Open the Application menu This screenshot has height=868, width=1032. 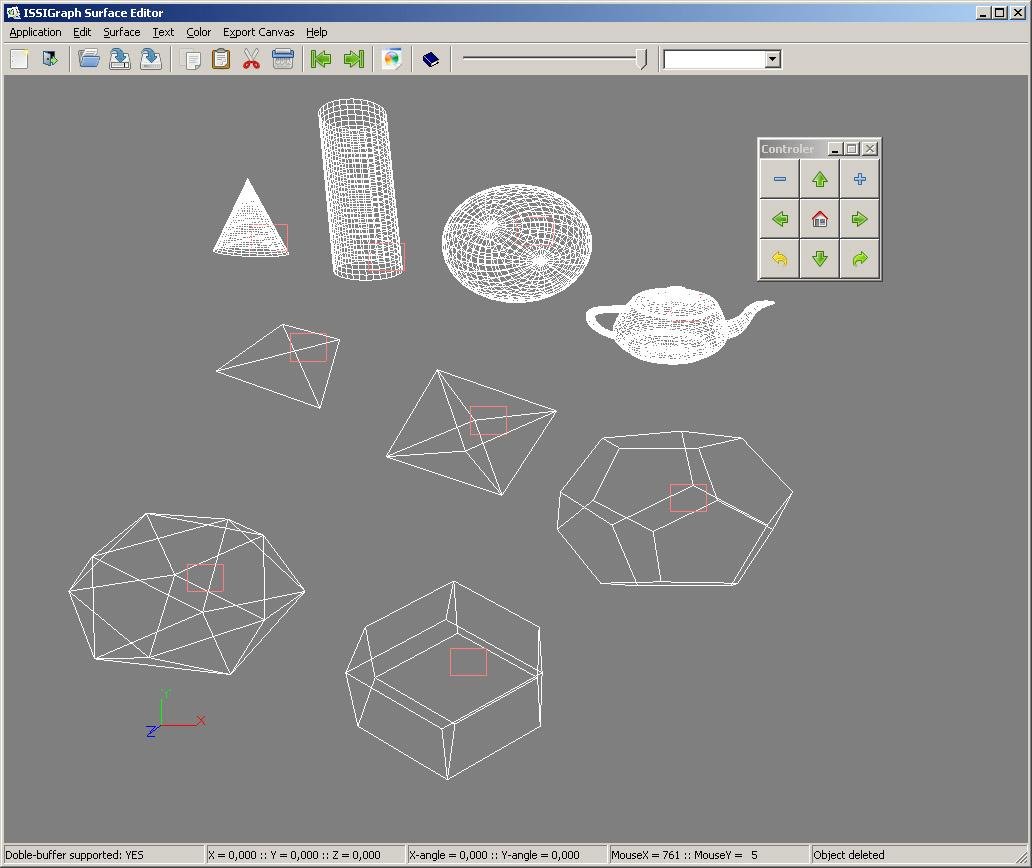35,32
